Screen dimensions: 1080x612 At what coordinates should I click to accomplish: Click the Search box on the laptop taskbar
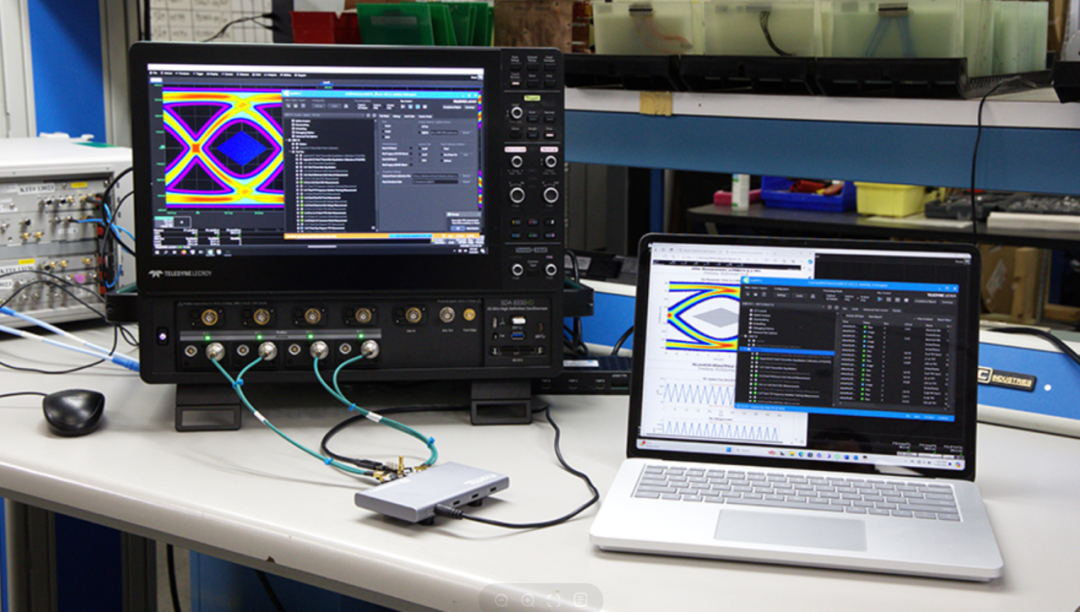point(745,450)
